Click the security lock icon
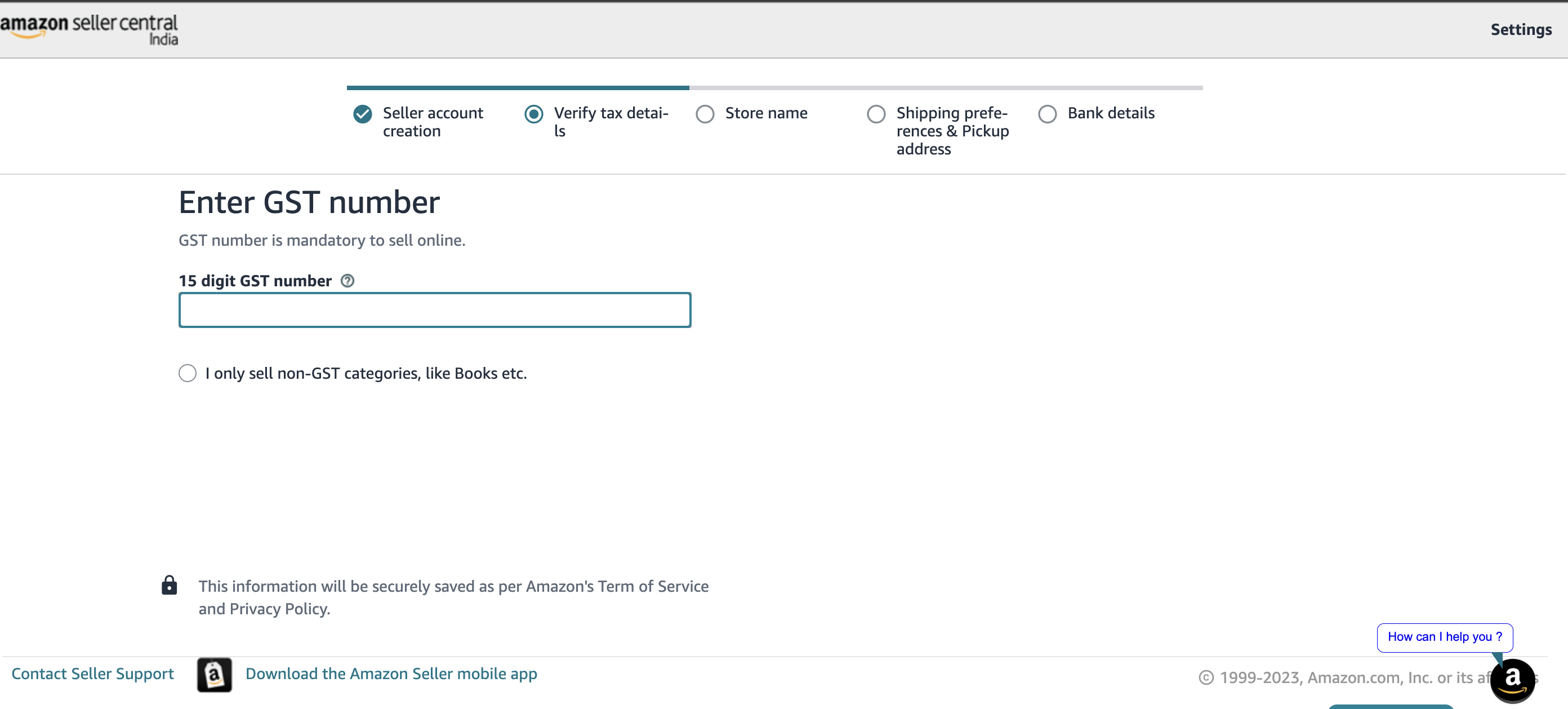 pyautogui.click(x=169, y=586)
